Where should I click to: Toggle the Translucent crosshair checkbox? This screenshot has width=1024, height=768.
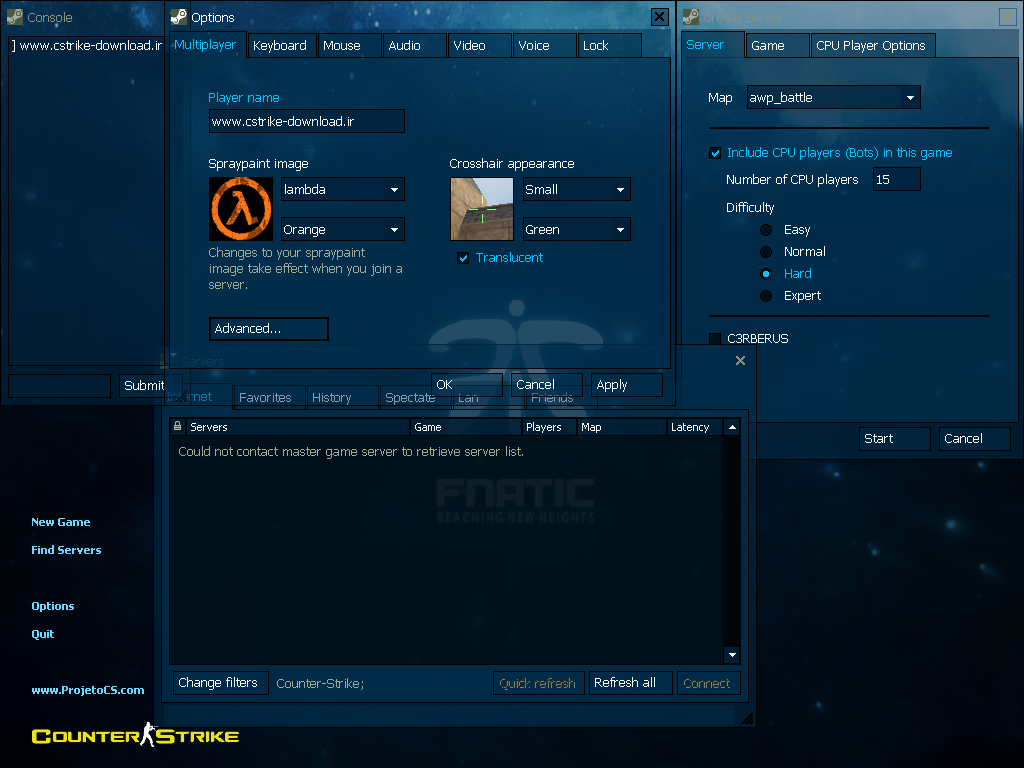pos(463,258)
